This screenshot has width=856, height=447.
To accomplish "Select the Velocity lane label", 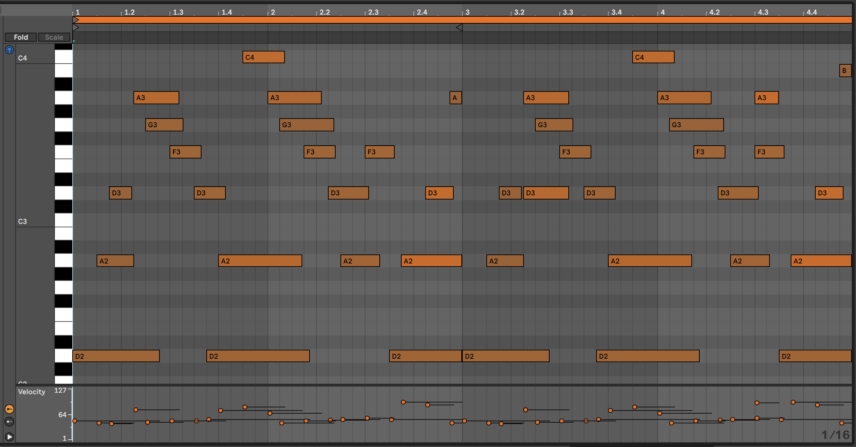I will (x=32, y=392).
